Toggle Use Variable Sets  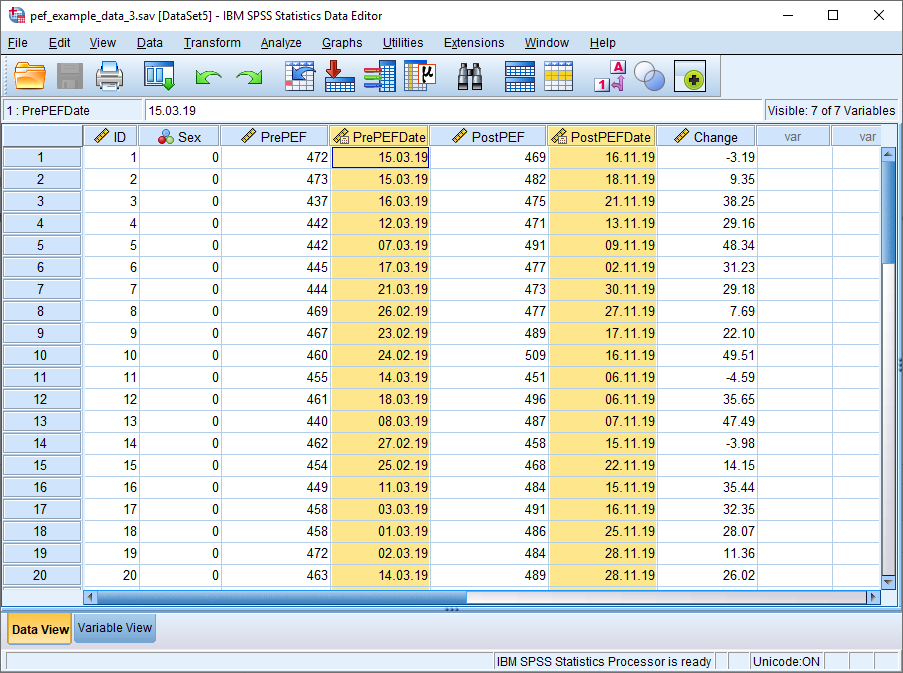coord(649,76)
